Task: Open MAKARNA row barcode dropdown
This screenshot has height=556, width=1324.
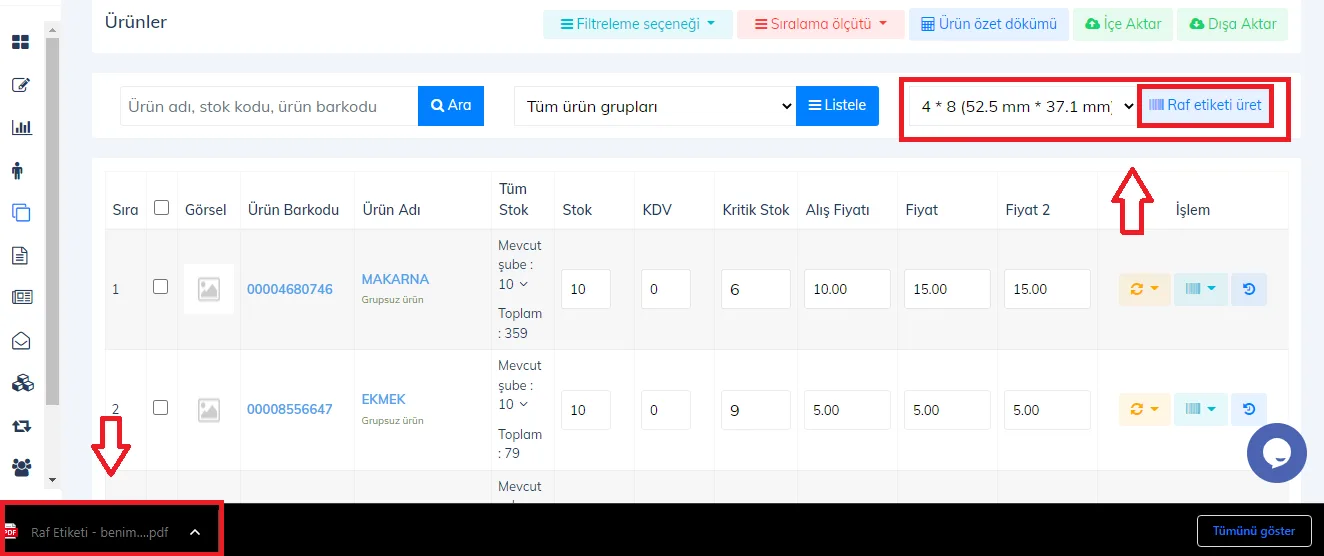Action: 1200,289
